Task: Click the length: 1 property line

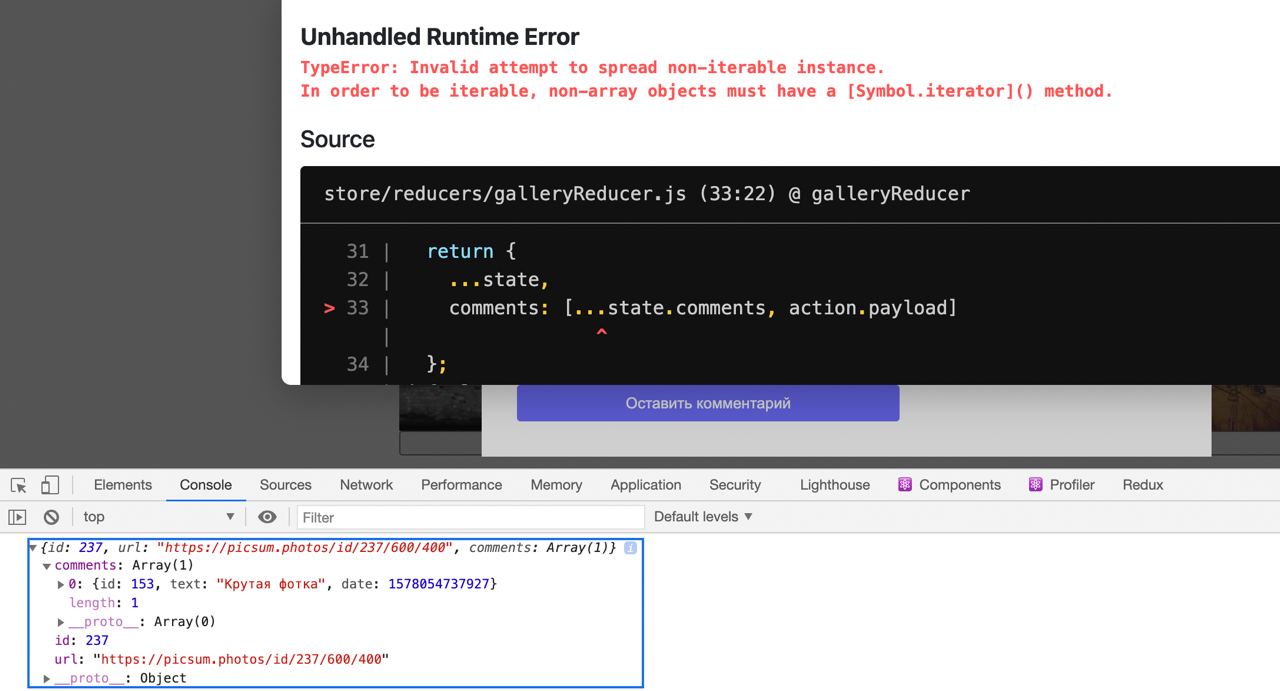Action: 103,603
